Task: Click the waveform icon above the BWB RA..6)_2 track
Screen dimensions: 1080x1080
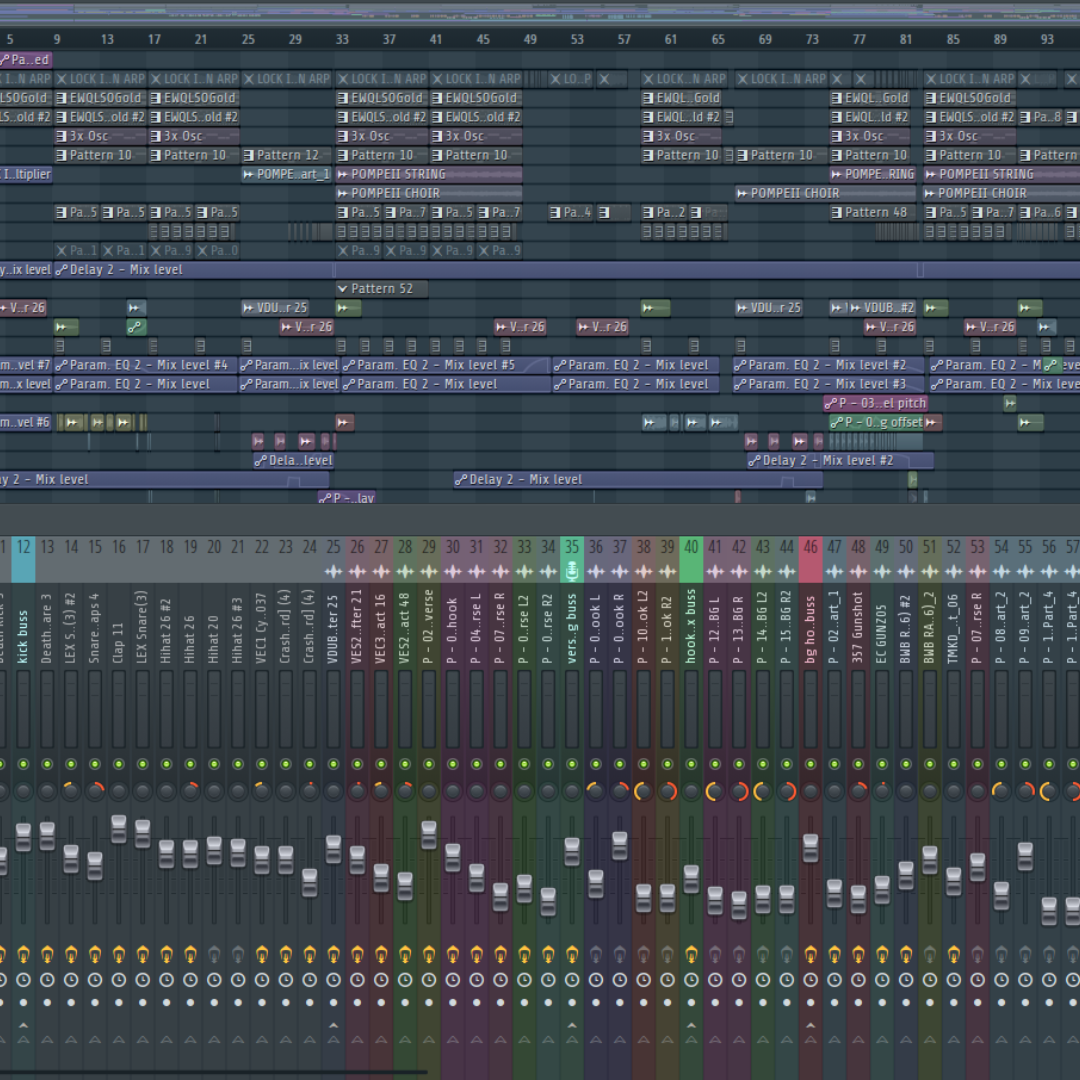Action: (x=931, y=570)
